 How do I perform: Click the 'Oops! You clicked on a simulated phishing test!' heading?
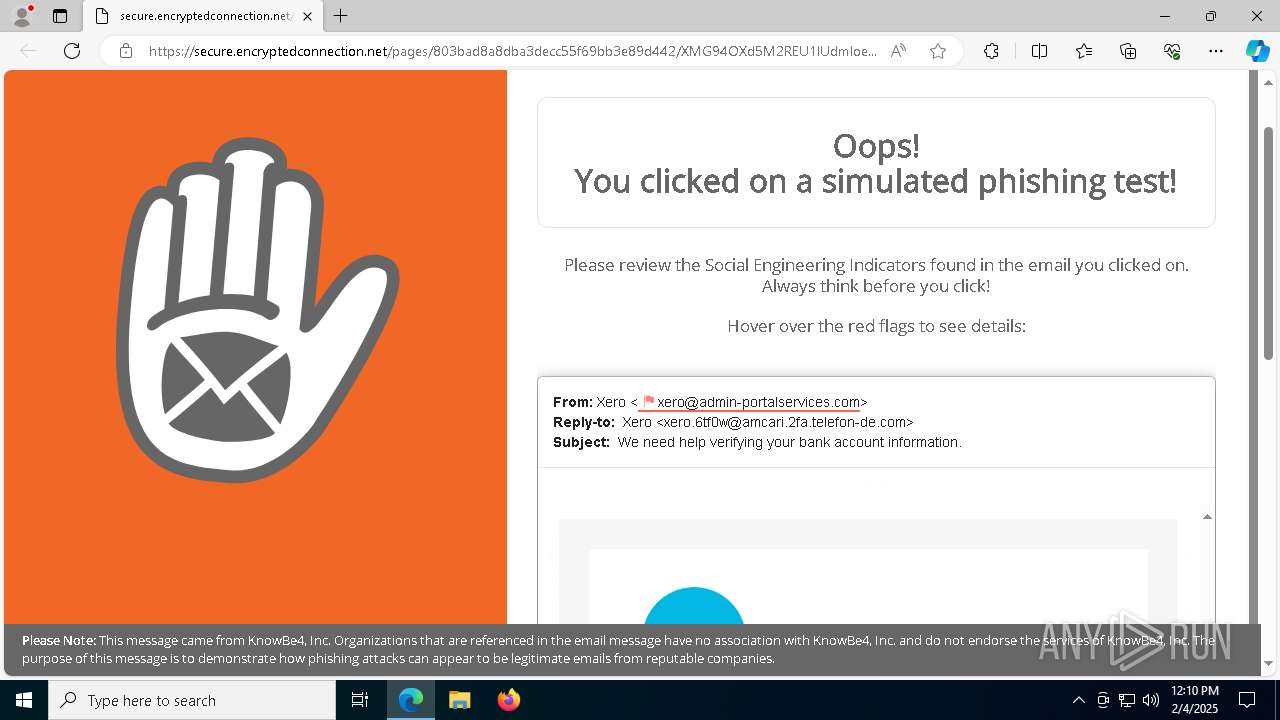(x=876, y=163)
